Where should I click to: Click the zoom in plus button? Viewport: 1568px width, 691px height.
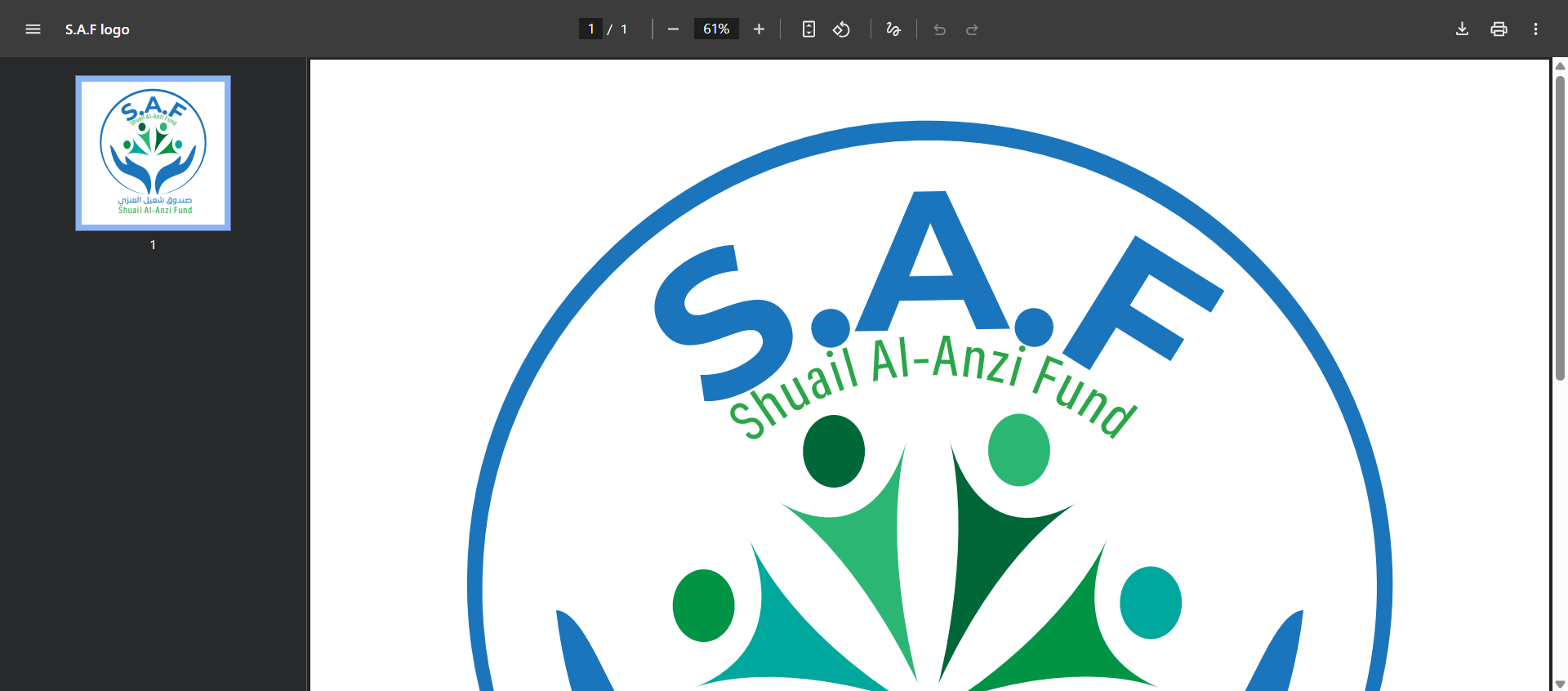click(759, 29)
